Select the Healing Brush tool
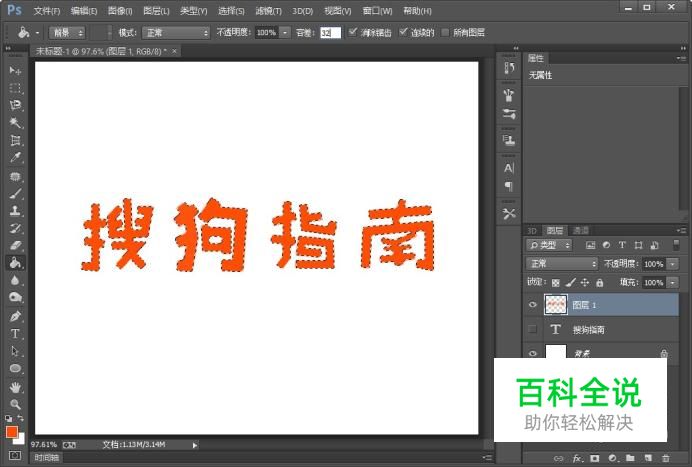 (x=15, y=176)
